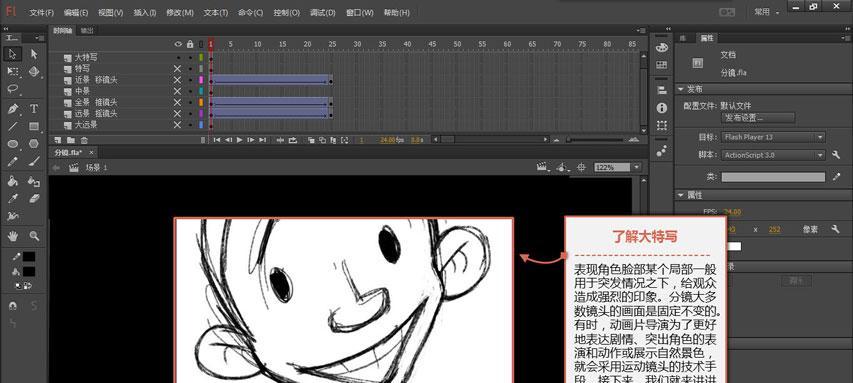Select the Oval tool

13,144
